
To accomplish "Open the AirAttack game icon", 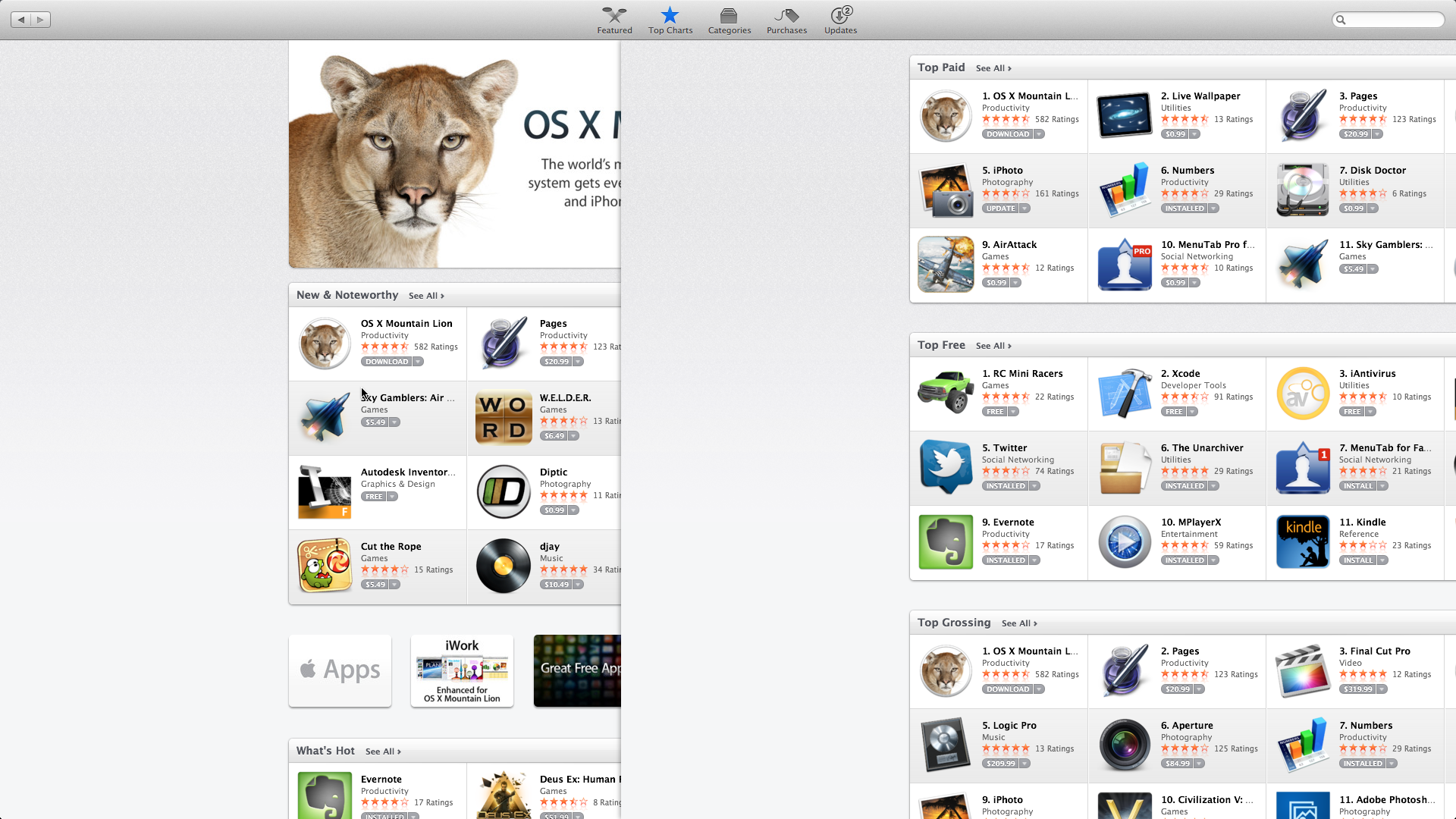I will pos(946,265).
